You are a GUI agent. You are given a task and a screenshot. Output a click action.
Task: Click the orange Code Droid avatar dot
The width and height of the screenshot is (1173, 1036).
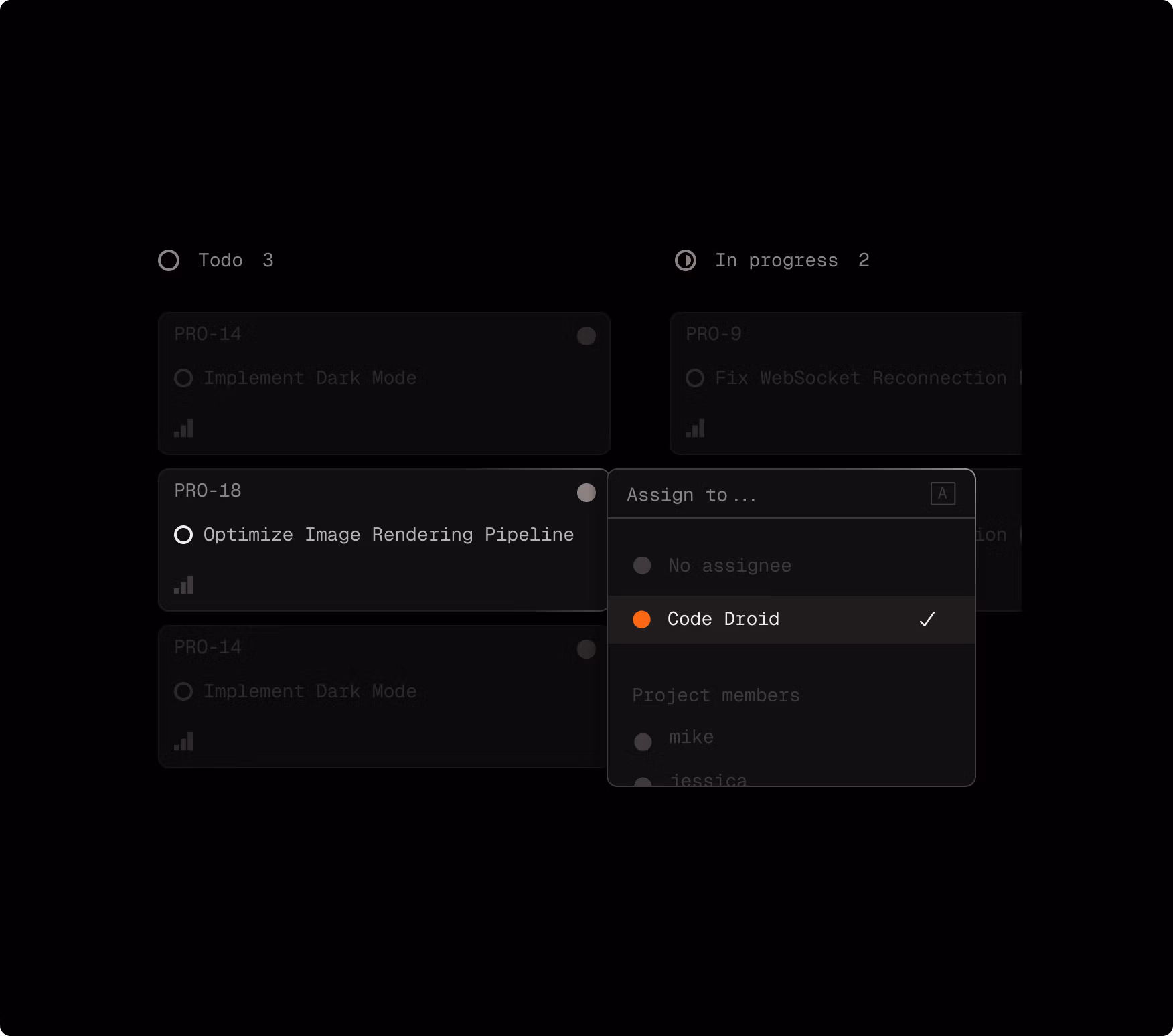click(642, 620)
